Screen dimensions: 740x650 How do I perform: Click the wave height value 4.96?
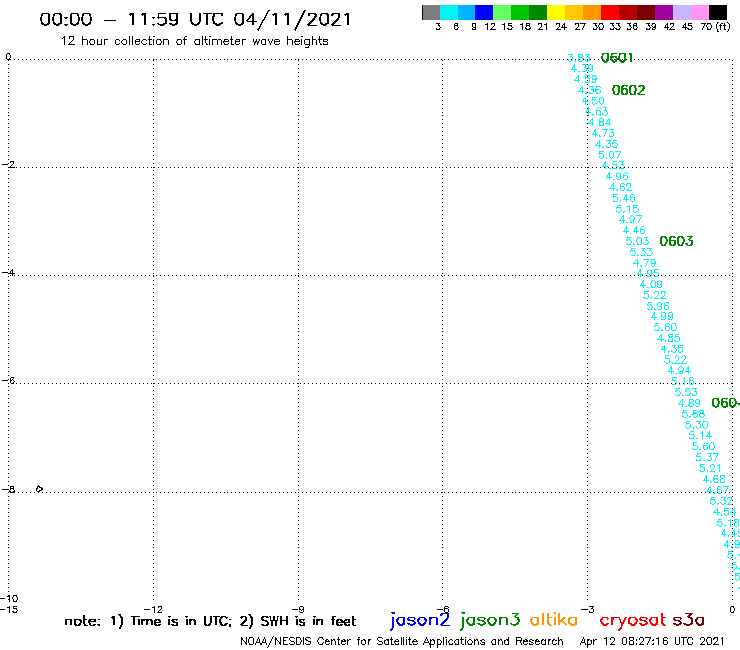(x=617, y=177)
